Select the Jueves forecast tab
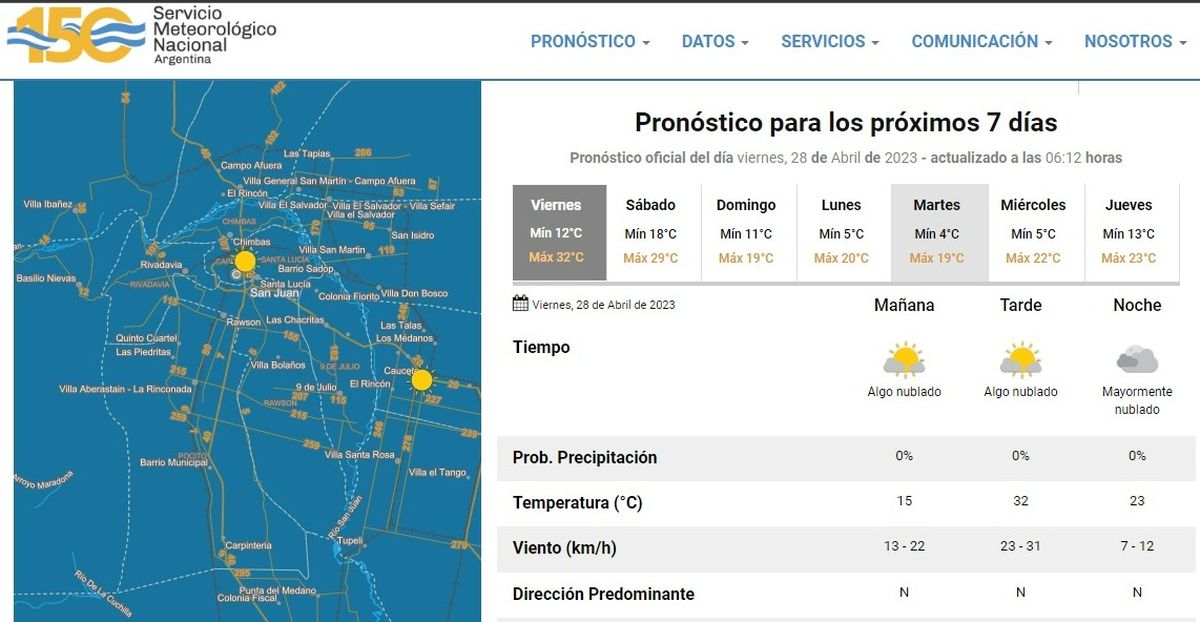The width and height of the screenshot is (1200, 622). 1129,232
